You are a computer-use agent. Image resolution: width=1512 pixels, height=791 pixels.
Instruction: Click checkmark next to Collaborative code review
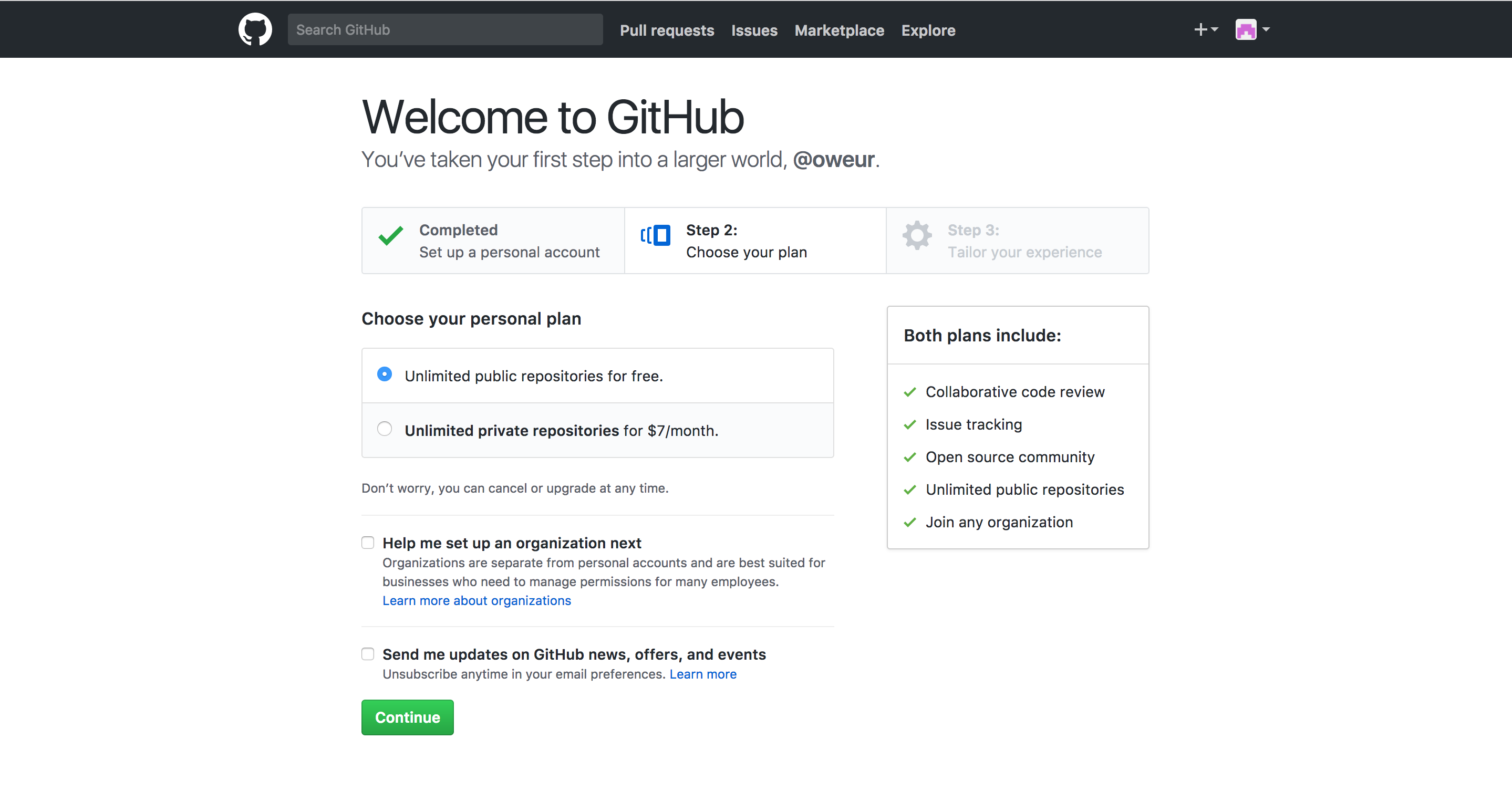(x=910, y=392)
